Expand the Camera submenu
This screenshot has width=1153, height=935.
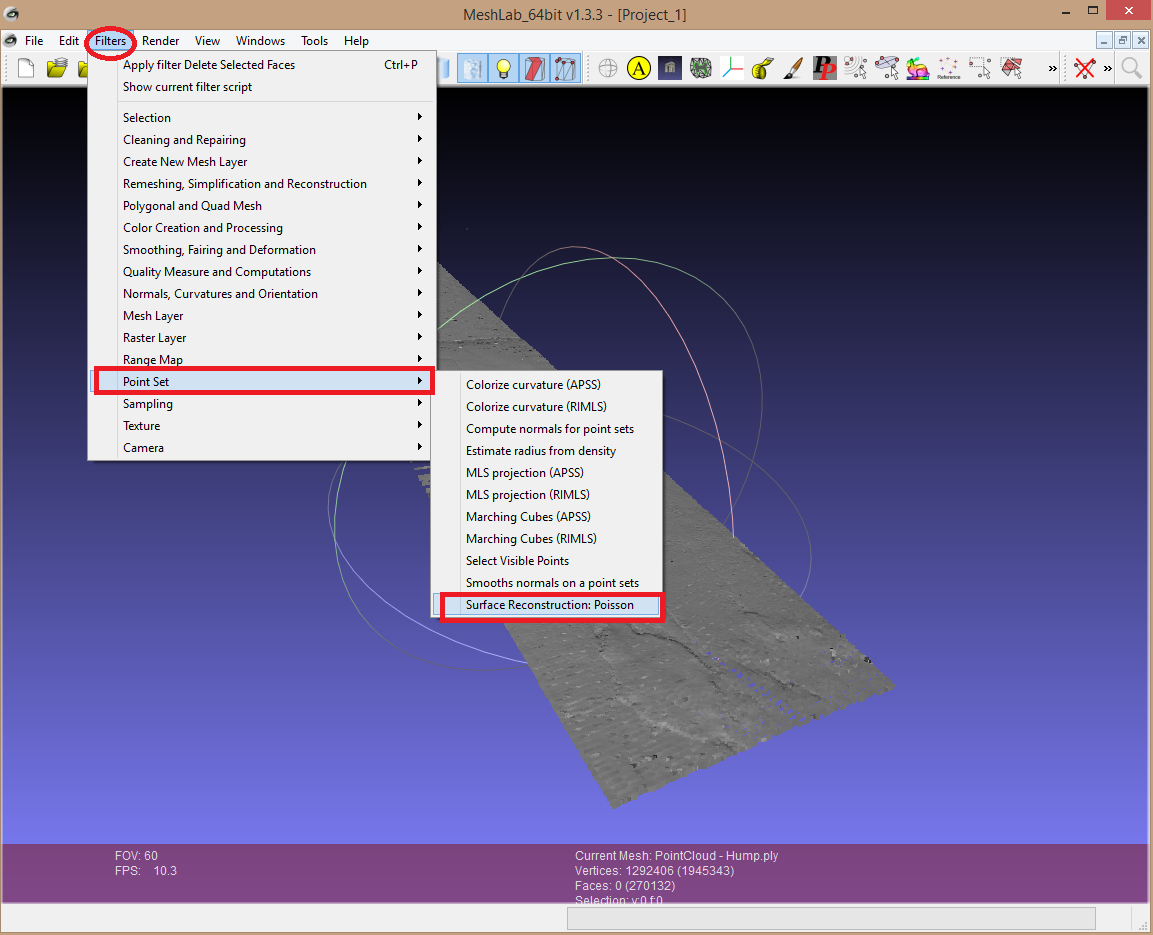(262, 448)
